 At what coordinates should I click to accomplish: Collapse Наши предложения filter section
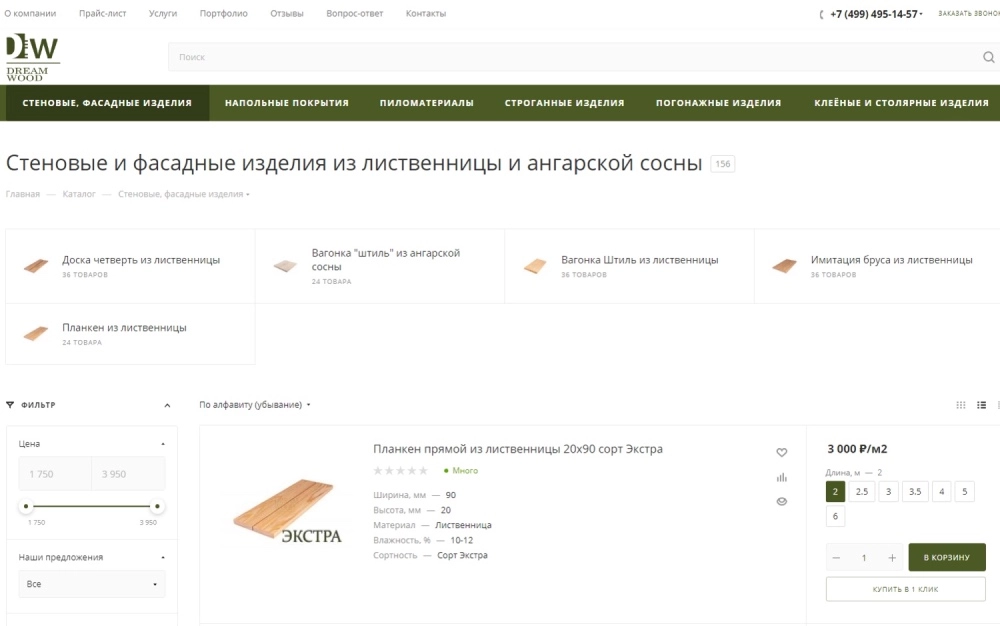[163, 558]
